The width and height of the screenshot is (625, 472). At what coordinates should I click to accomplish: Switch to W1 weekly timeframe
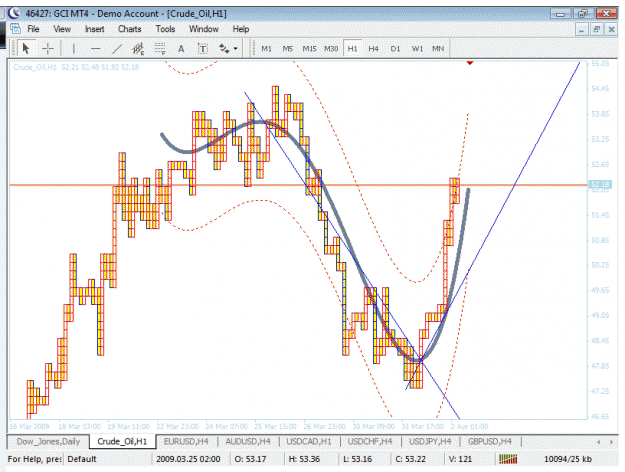pos(417,49)
